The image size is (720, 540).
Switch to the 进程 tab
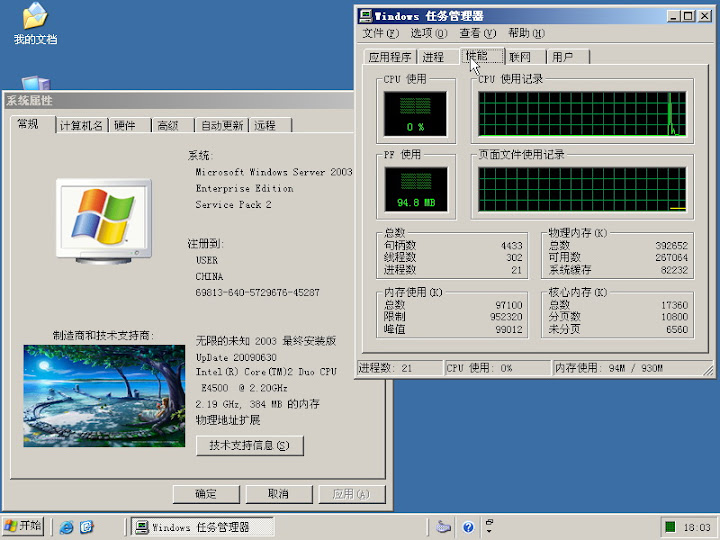click(x=433, y=57)
